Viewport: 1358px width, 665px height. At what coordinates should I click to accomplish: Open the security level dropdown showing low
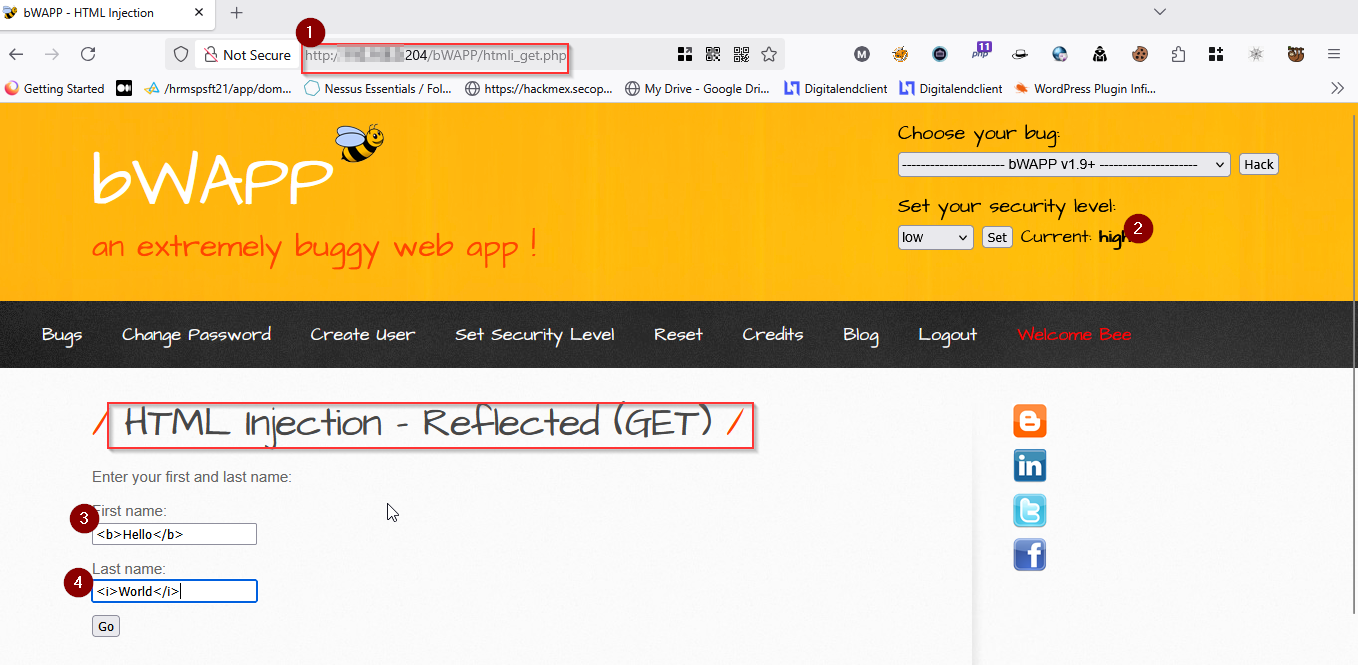click(x=935, y=237)
